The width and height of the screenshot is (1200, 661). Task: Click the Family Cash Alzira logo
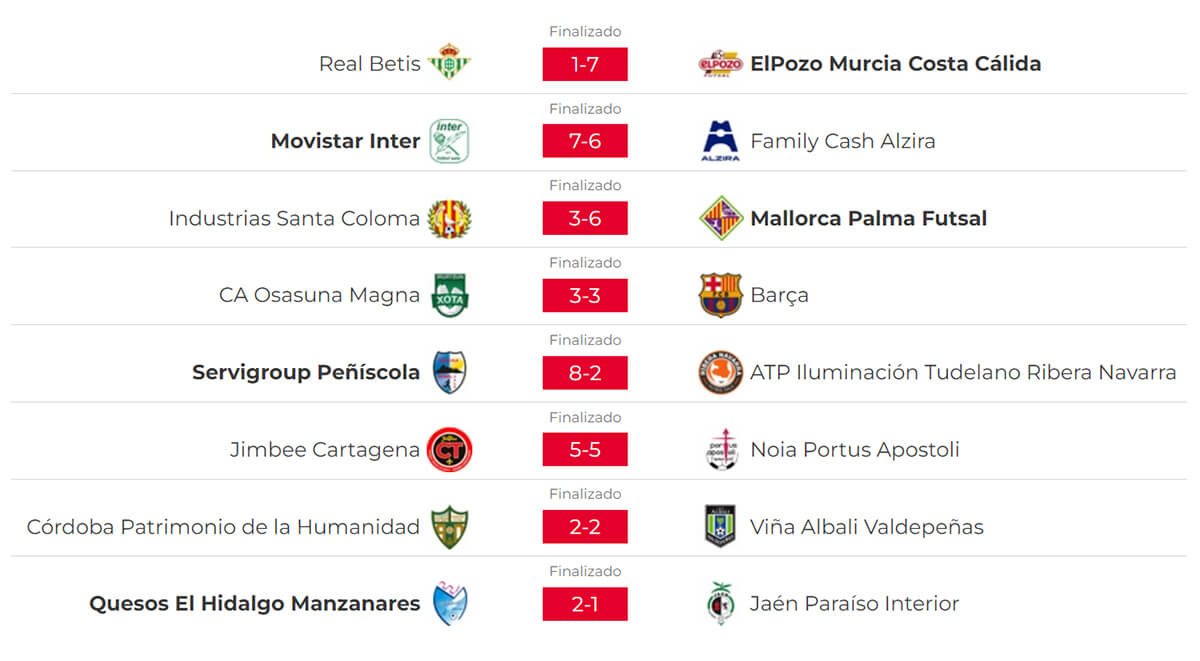coord(720,141)
